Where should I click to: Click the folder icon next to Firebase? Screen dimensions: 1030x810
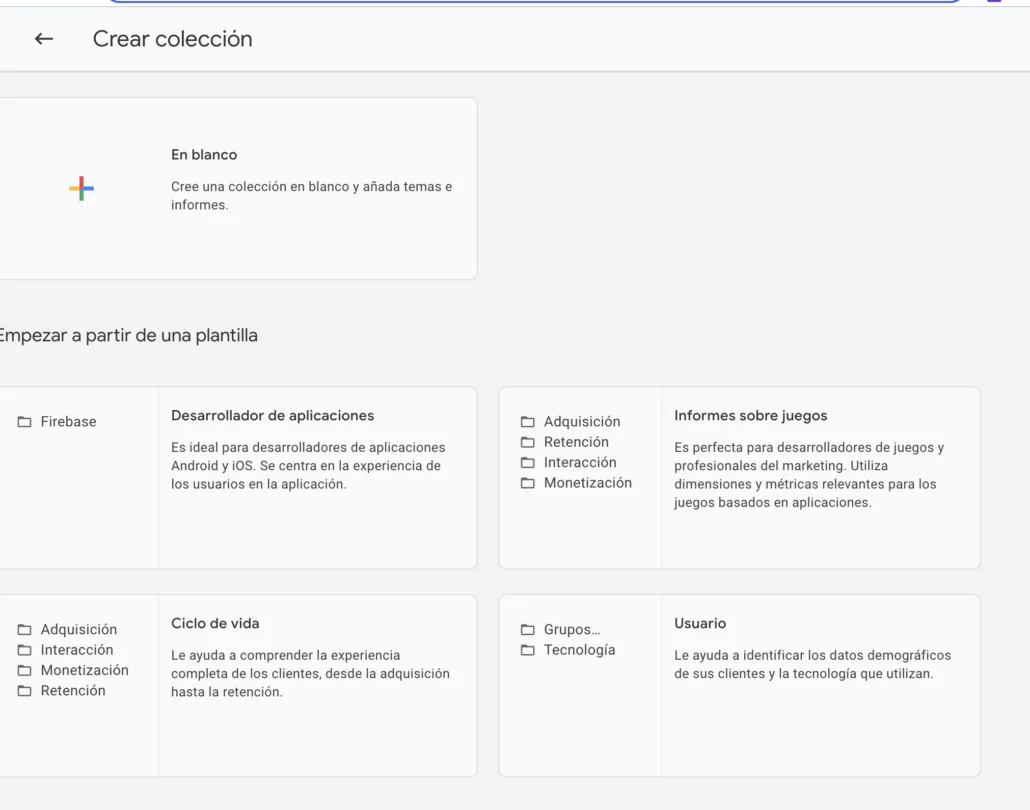[23, 421]
